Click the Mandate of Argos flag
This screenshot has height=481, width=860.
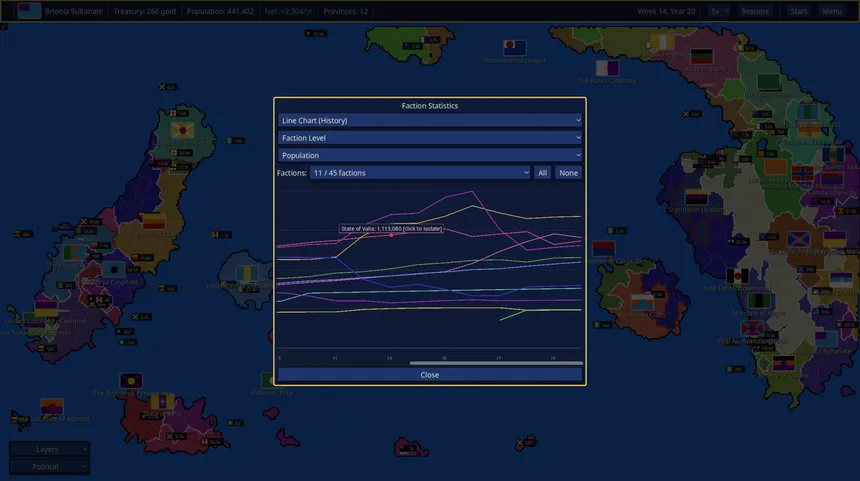[760, 301]
